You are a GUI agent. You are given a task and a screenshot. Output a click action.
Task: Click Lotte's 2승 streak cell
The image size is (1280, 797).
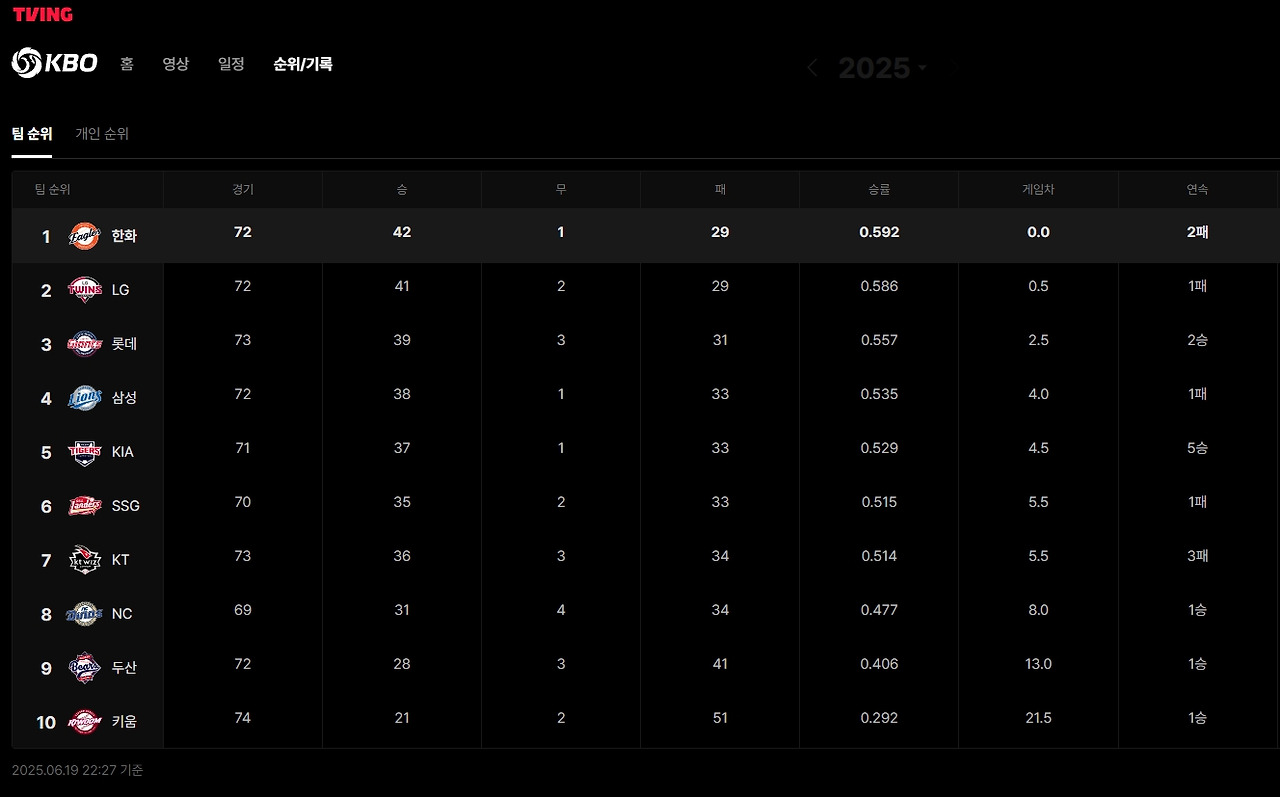(1198, 340)
